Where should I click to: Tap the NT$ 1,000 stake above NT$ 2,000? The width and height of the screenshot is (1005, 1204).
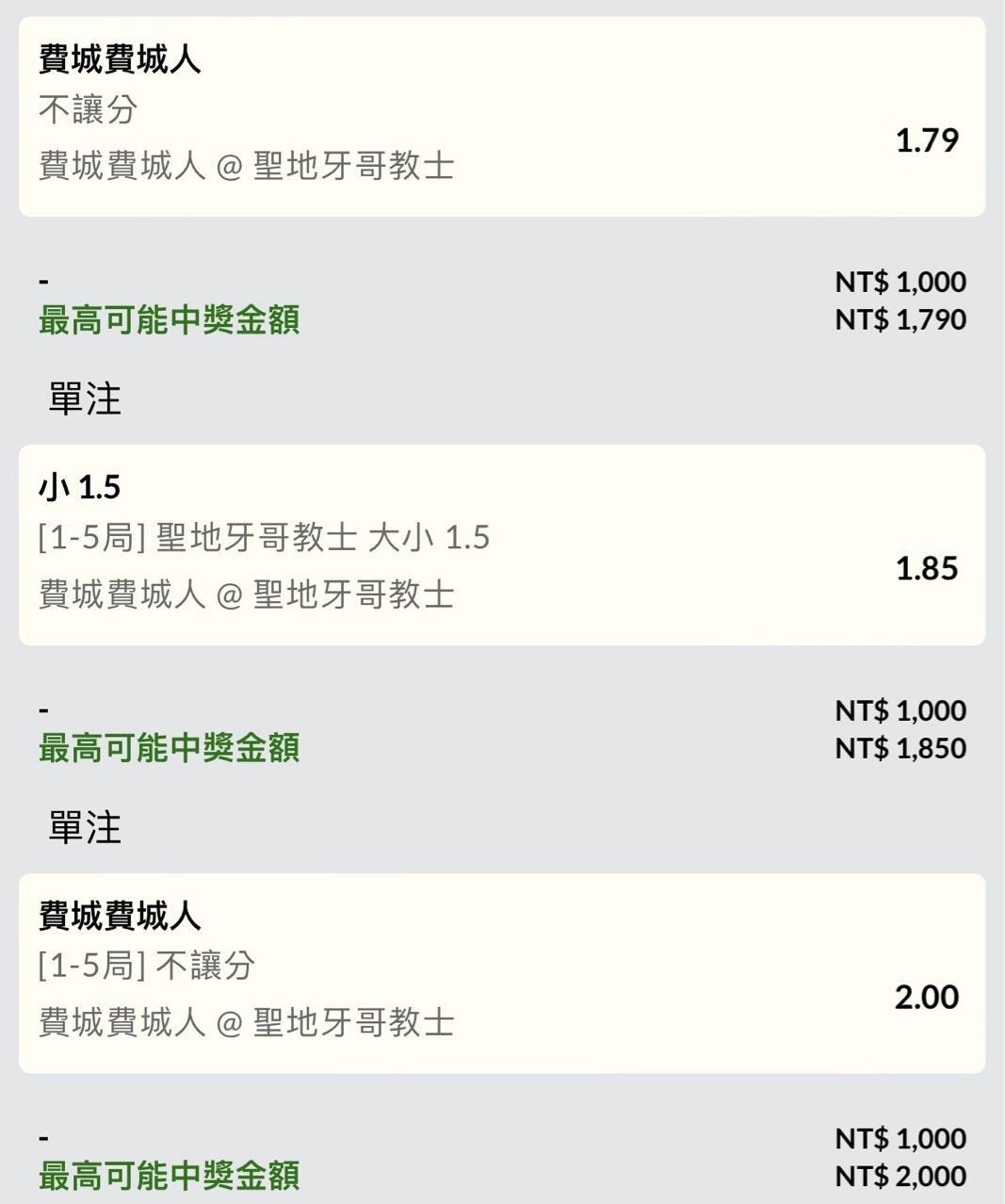(900, 1138)
